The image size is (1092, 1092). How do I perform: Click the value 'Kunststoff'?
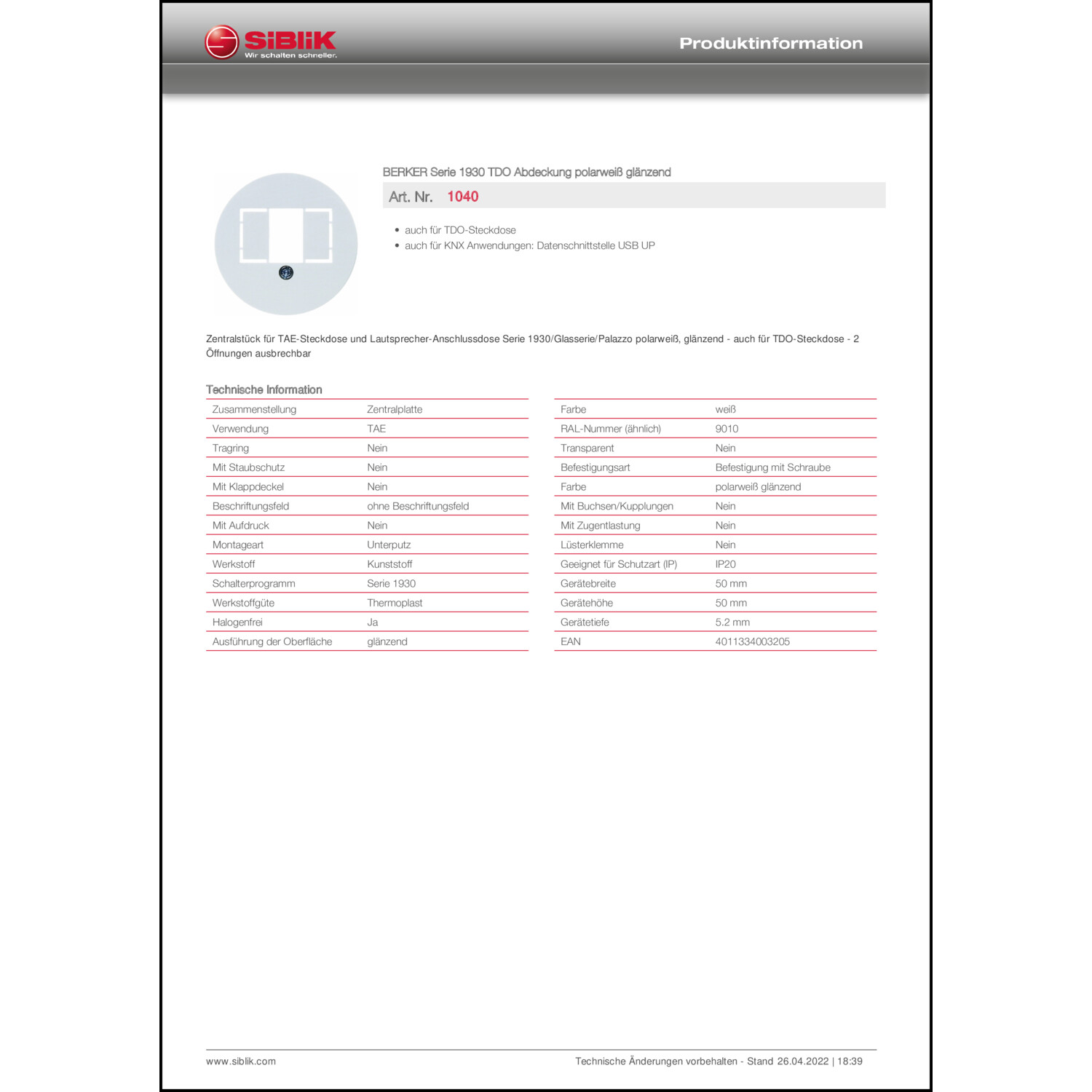pos(389,564)
